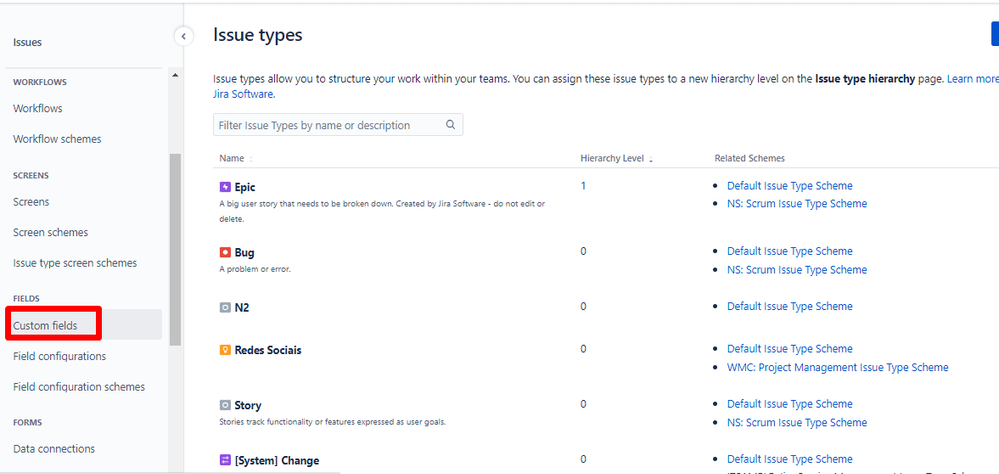Open Workflow schemes in sidebar
Viewport: 999px width, 474px height.
pyautogui.click(x=57, y=139)
